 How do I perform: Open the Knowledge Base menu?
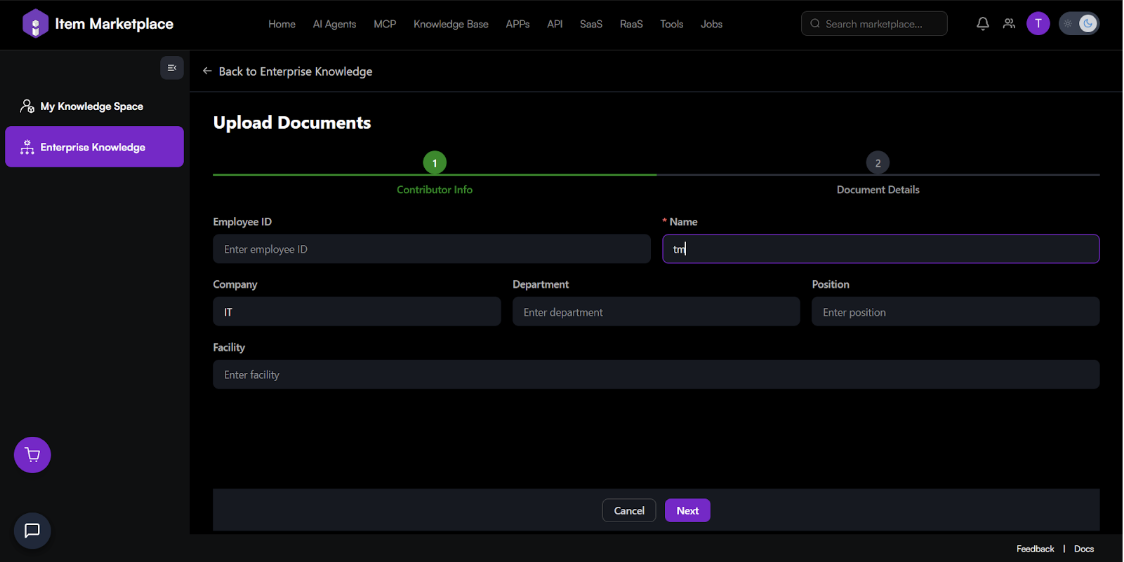point(451,24)
